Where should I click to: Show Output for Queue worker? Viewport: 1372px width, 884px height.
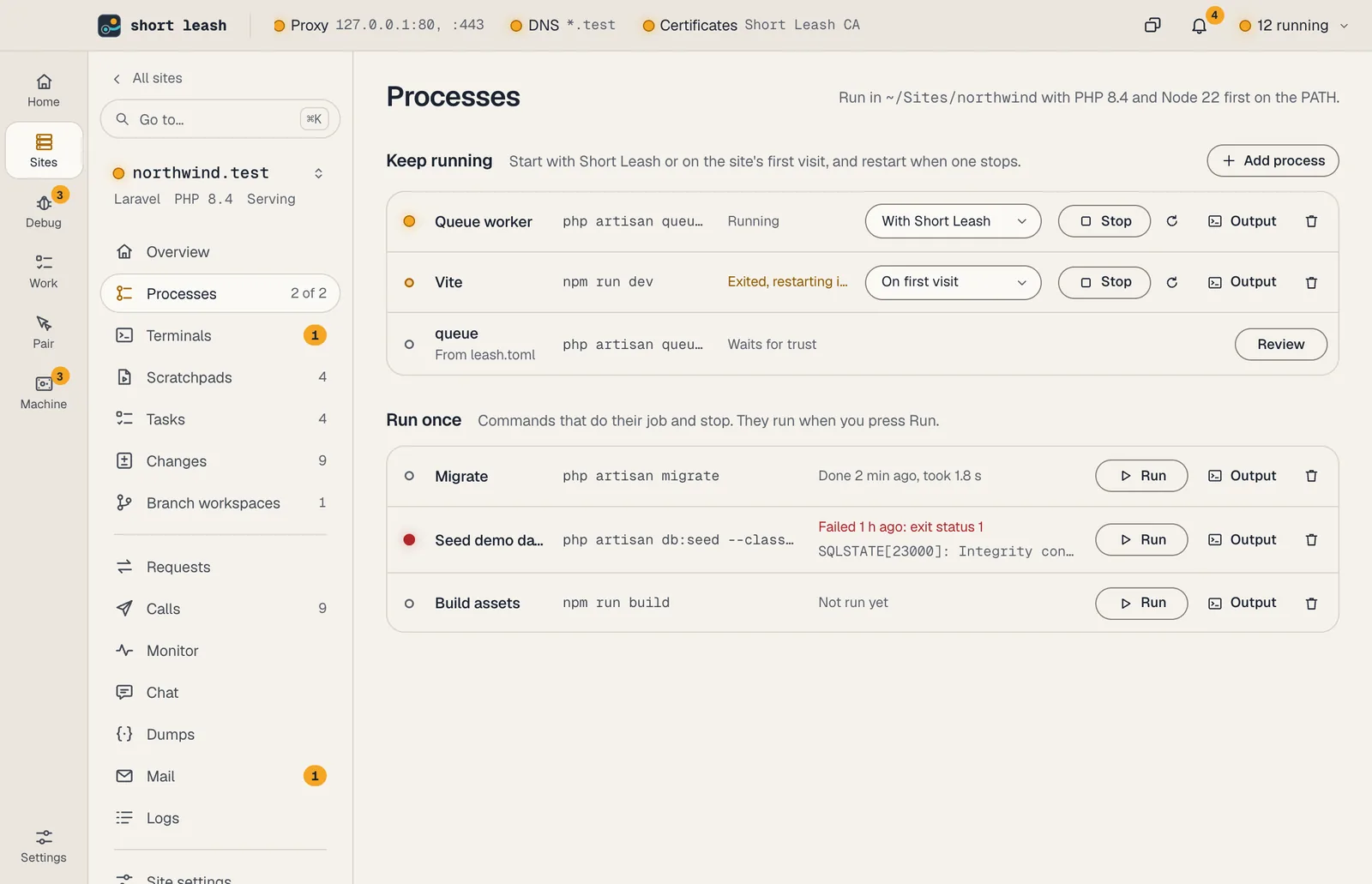pos(1242,221)
